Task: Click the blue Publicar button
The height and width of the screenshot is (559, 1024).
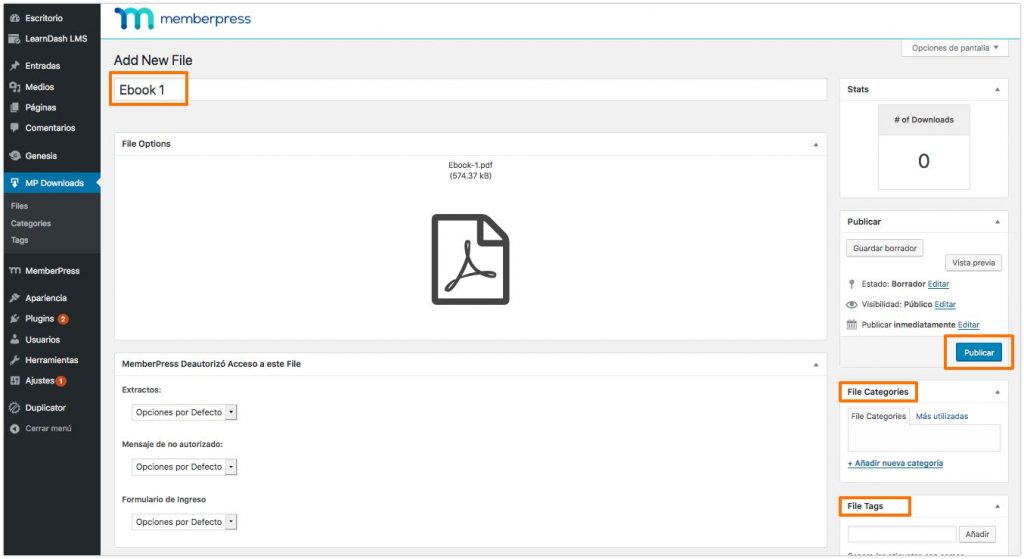Action: coord(978,353)
